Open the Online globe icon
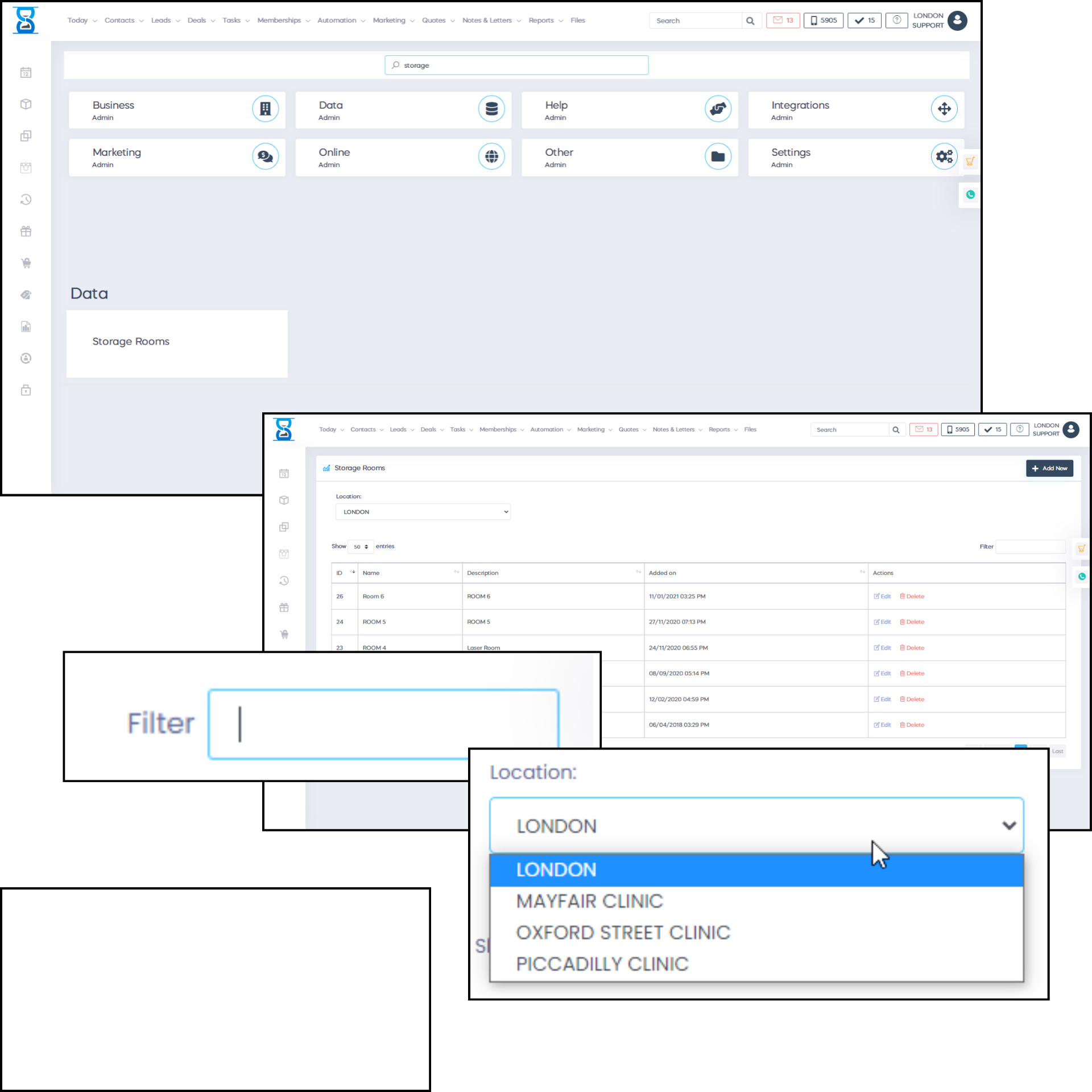Image resolution: width=1092 pixels, height=1092 pixels. pyautogui.click(x=491, y=156)
